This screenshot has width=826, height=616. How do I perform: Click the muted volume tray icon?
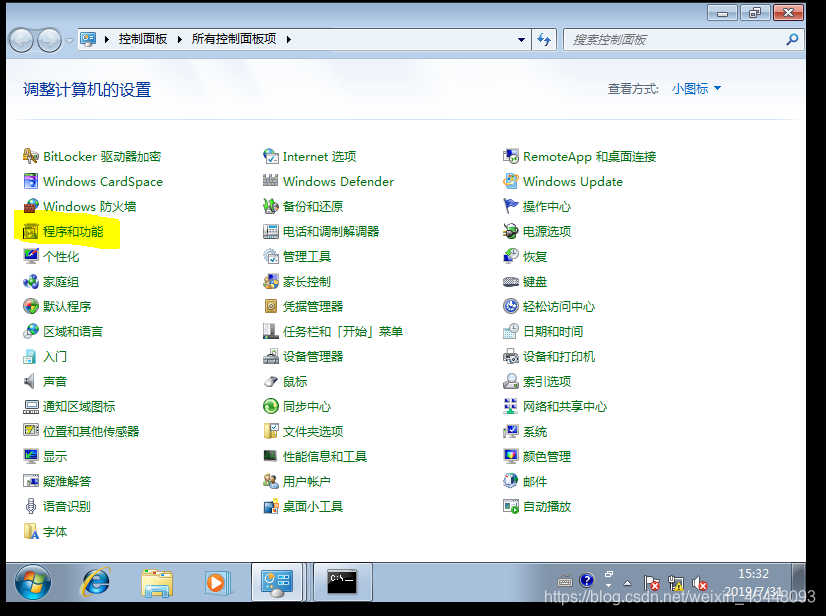point(700,583)
